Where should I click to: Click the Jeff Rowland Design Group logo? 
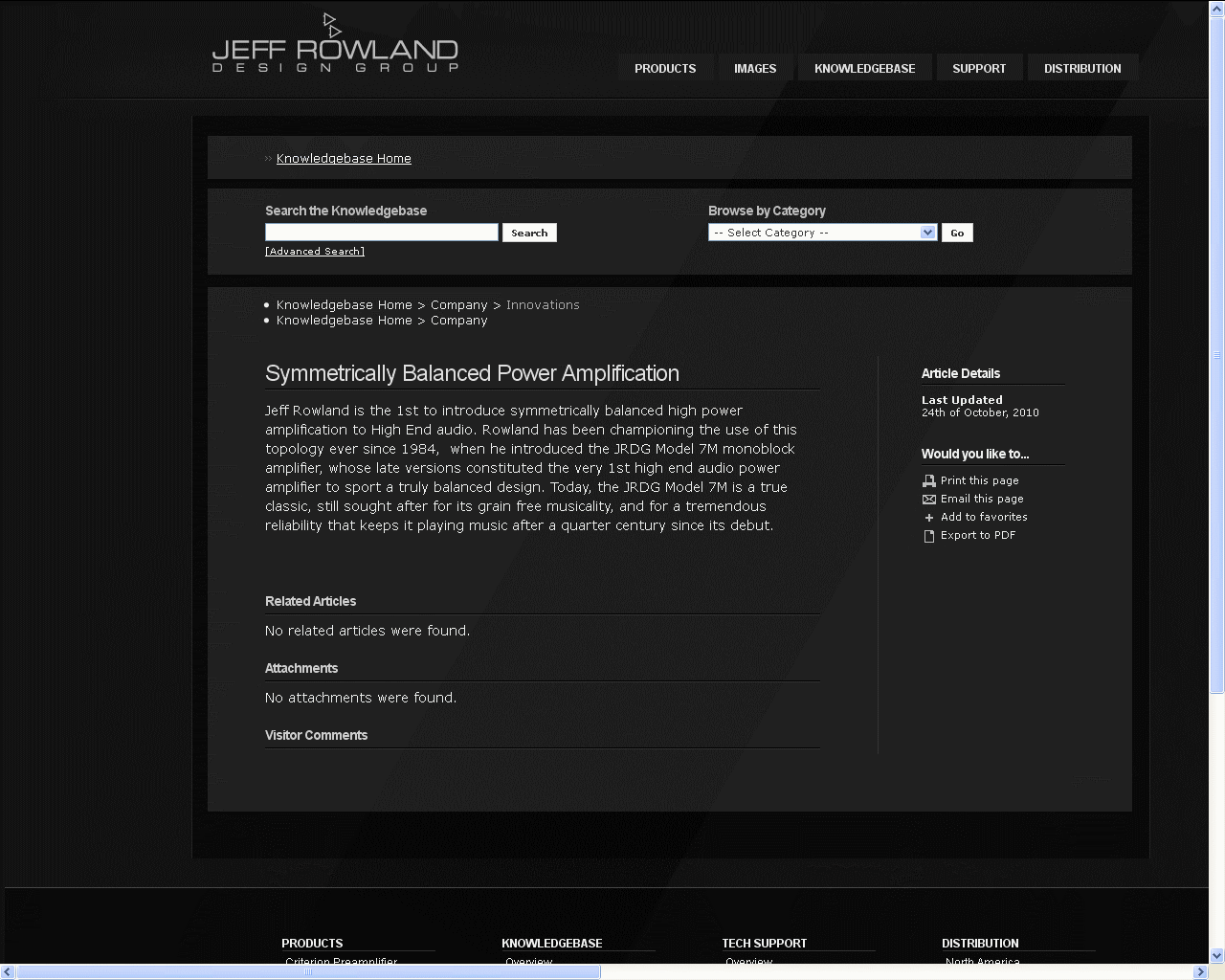[335, 43]
